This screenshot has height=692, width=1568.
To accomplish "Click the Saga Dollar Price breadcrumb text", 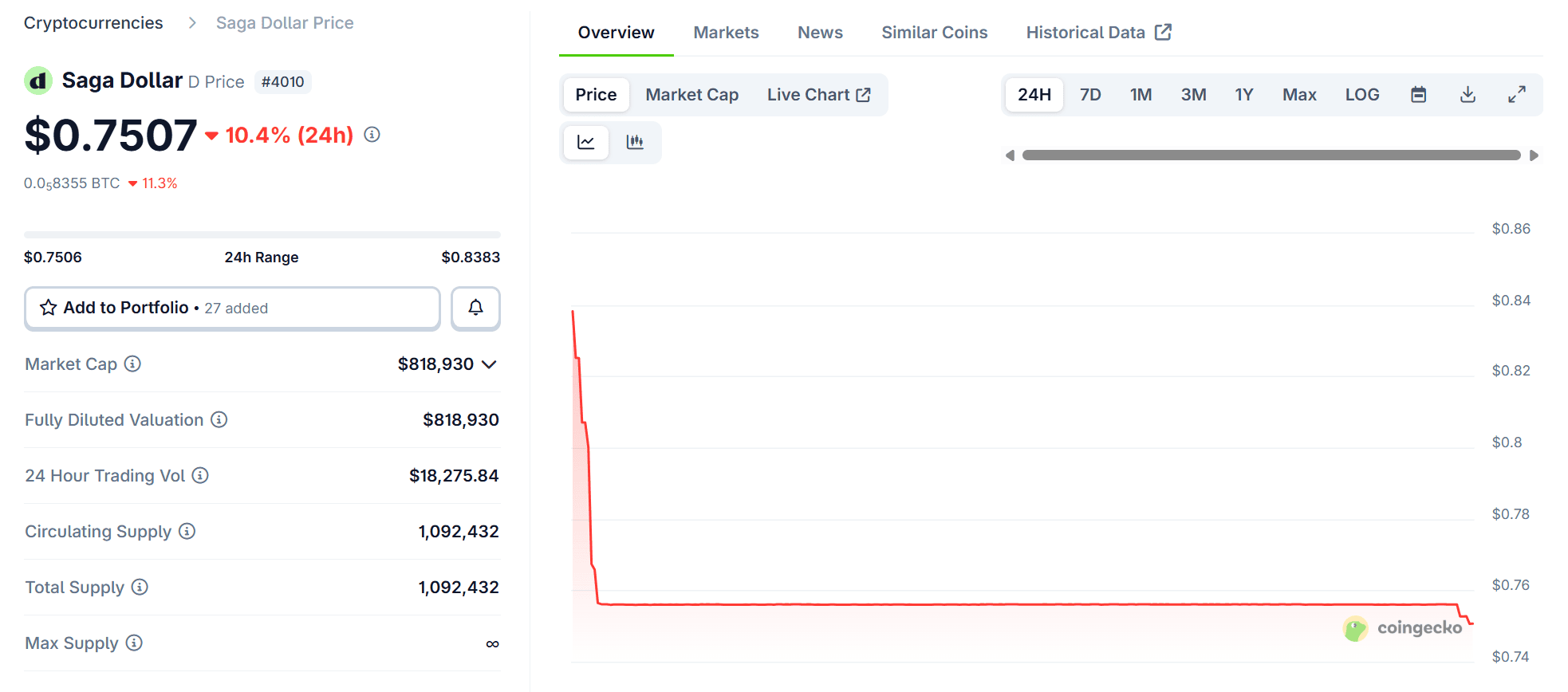I will point(285,23).
